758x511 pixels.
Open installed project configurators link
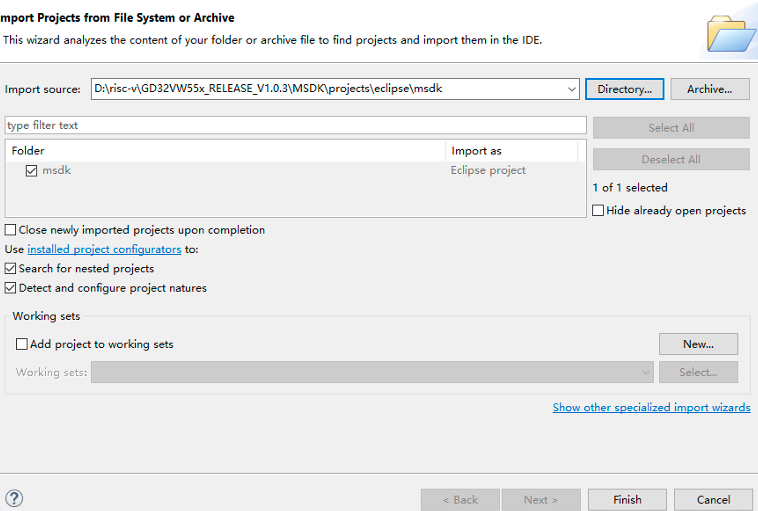pyautogui.click(x=104, y=249)
